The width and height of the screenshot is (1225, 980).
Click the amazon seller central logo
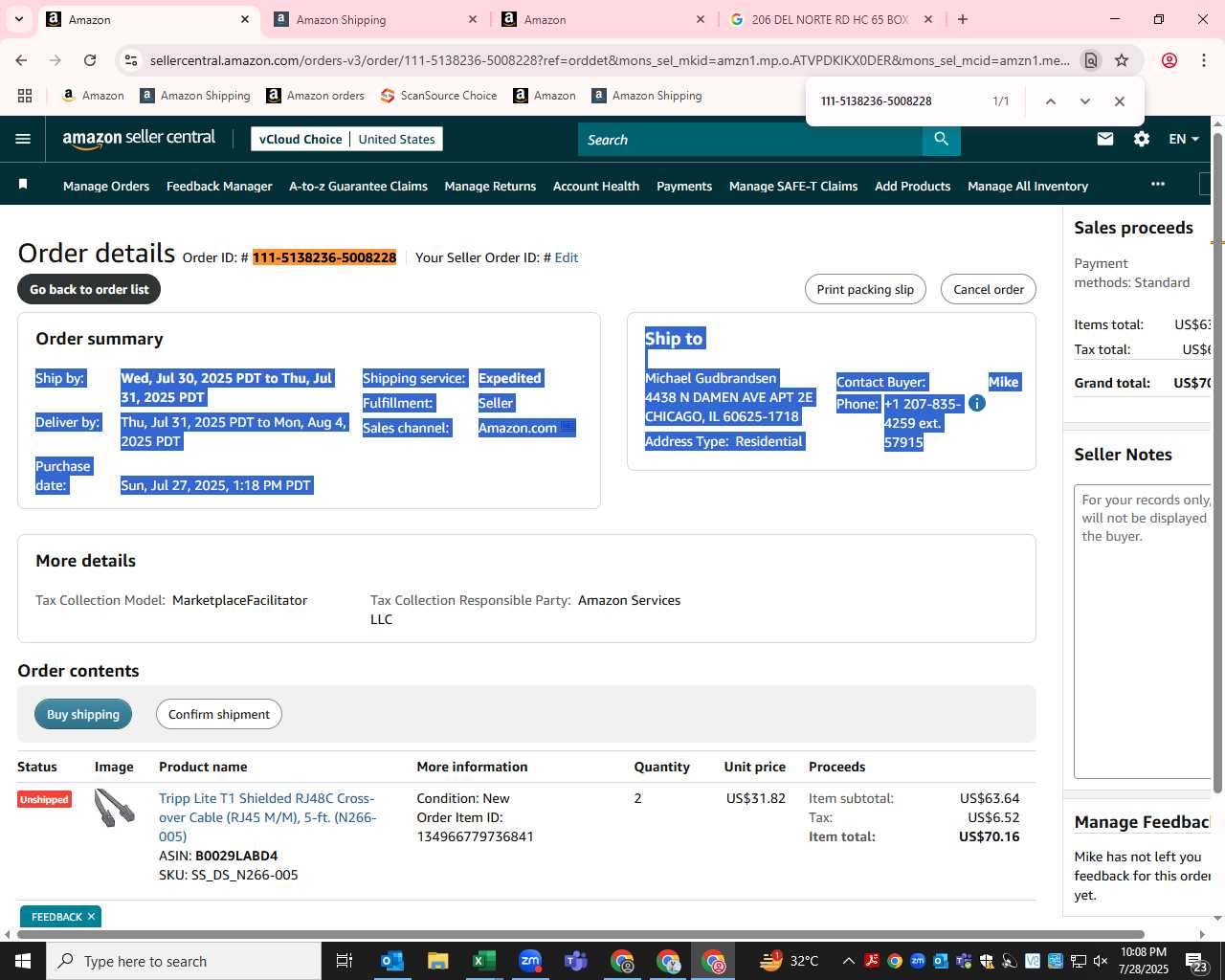pos(139,139)
